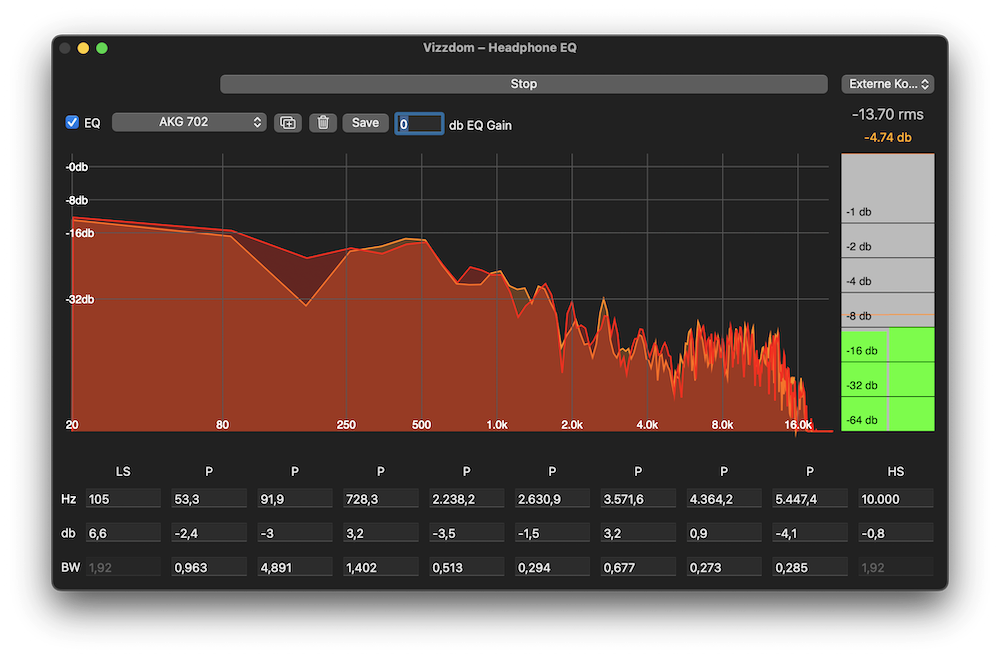
Task: Click the db field showing -3,5
Action: [467, 533]
